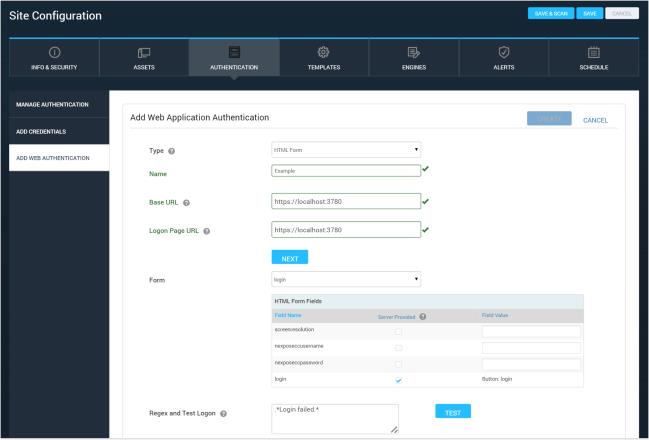The height and width of the screenshot is (440, 649).
Task: Expand the Form dropdown showing login
Action: point(346,279)
